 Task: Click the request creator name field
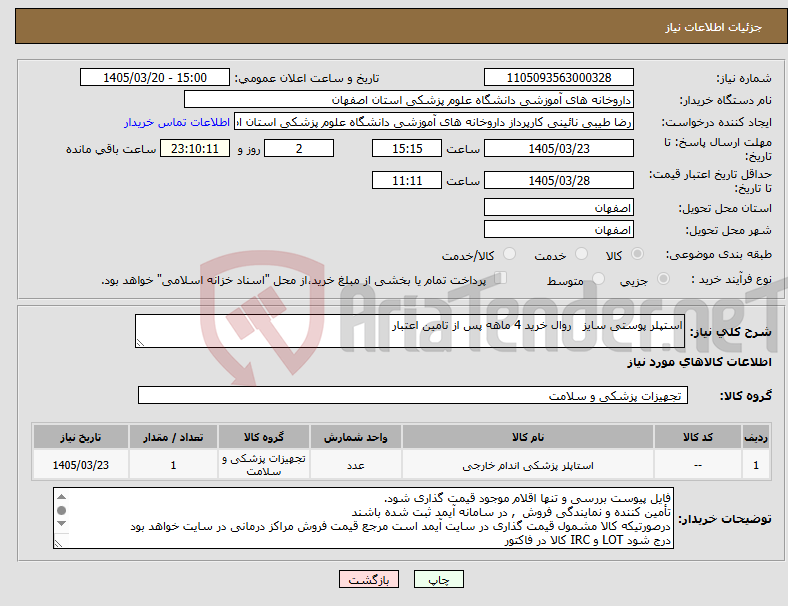tap(434, 122)
